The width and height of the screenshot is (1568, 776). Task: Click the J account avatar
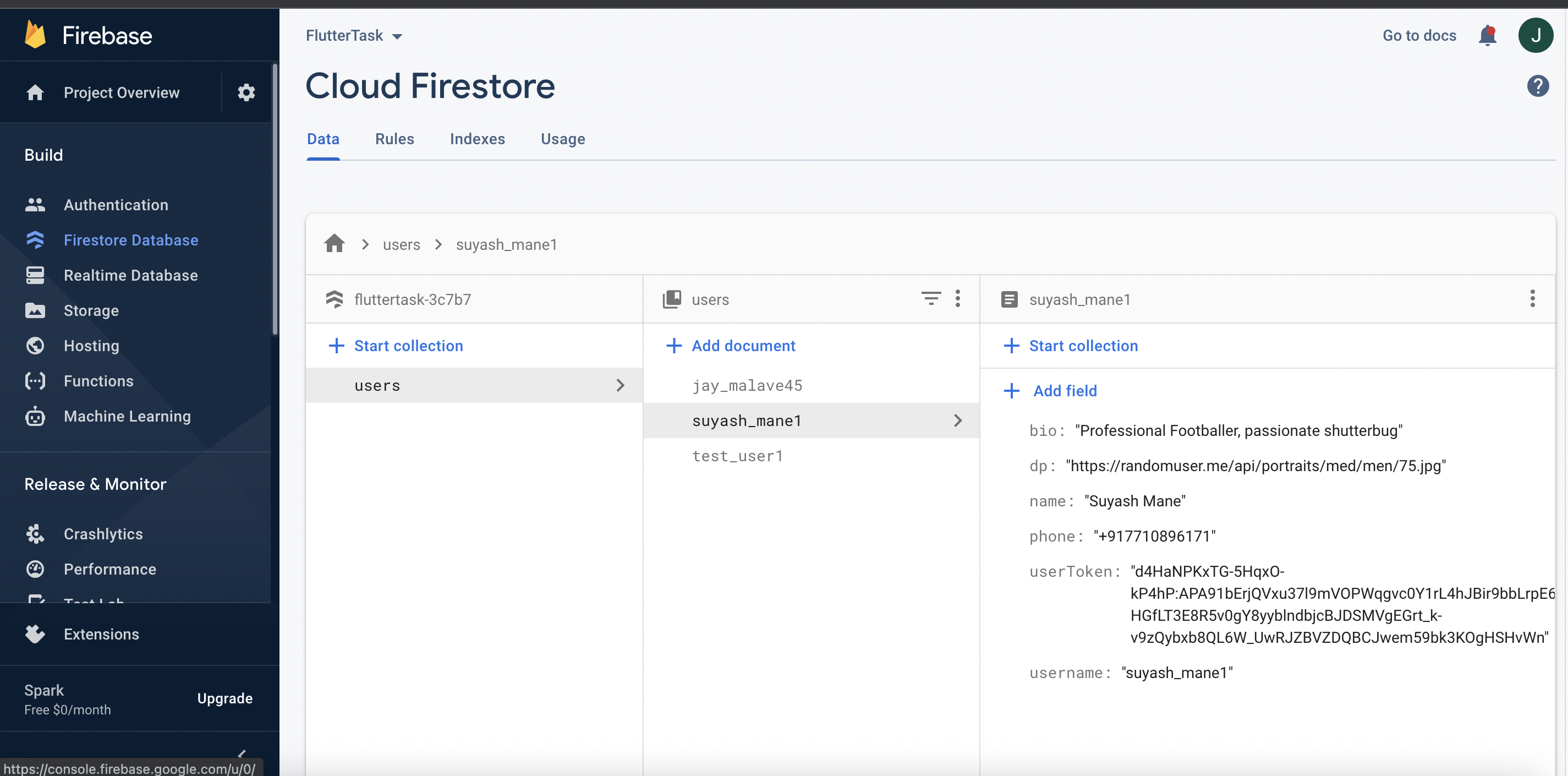(1535, 36)
